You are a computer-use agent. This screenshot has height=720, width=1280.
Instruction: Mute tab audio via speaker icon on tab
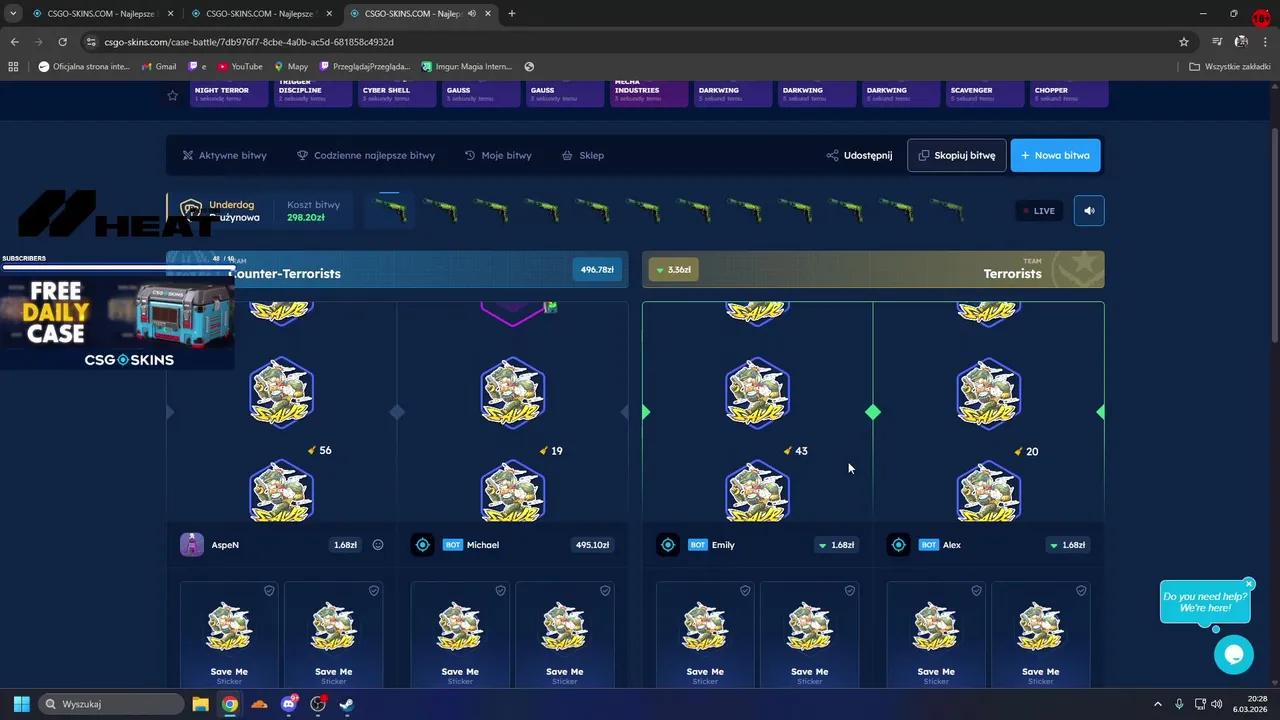[x=472, y=14]
